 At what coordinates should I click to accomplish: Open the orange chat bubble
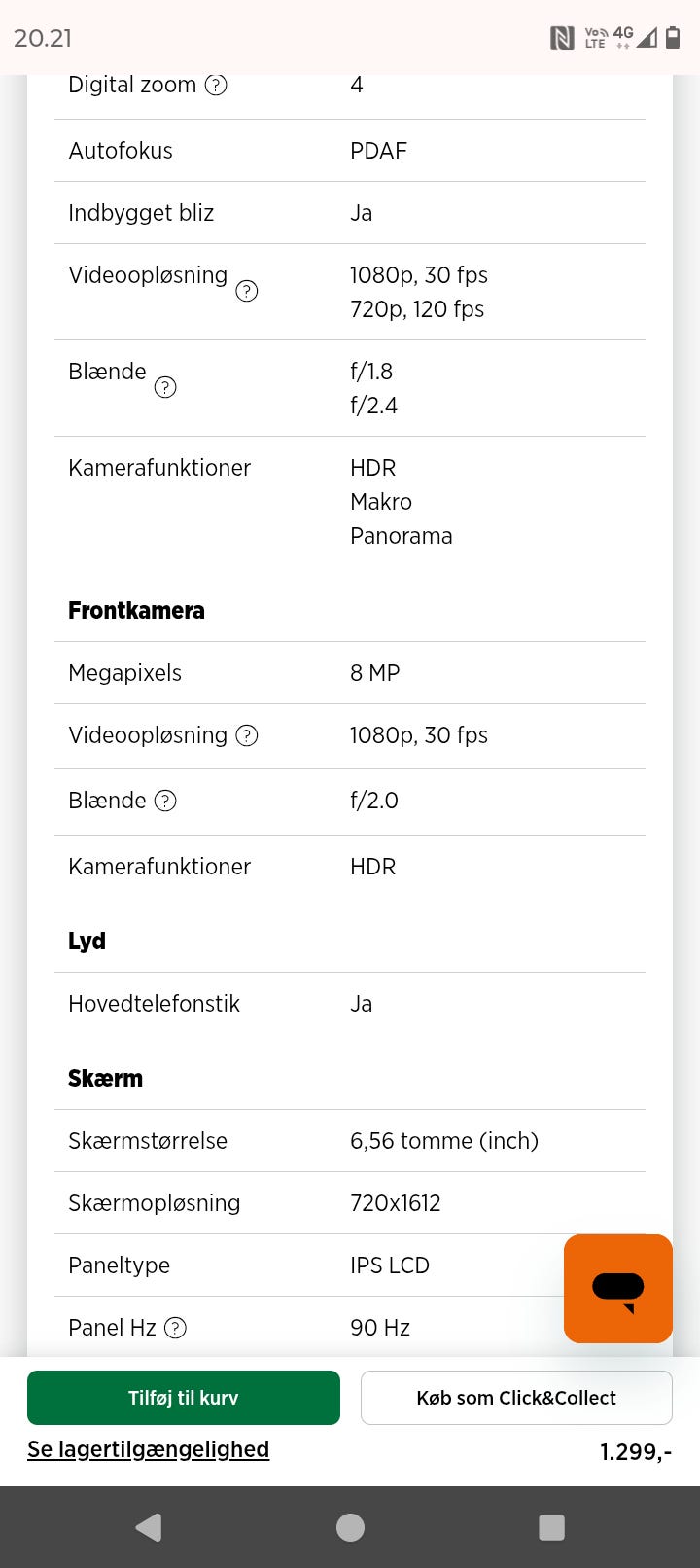(617, 1289)
